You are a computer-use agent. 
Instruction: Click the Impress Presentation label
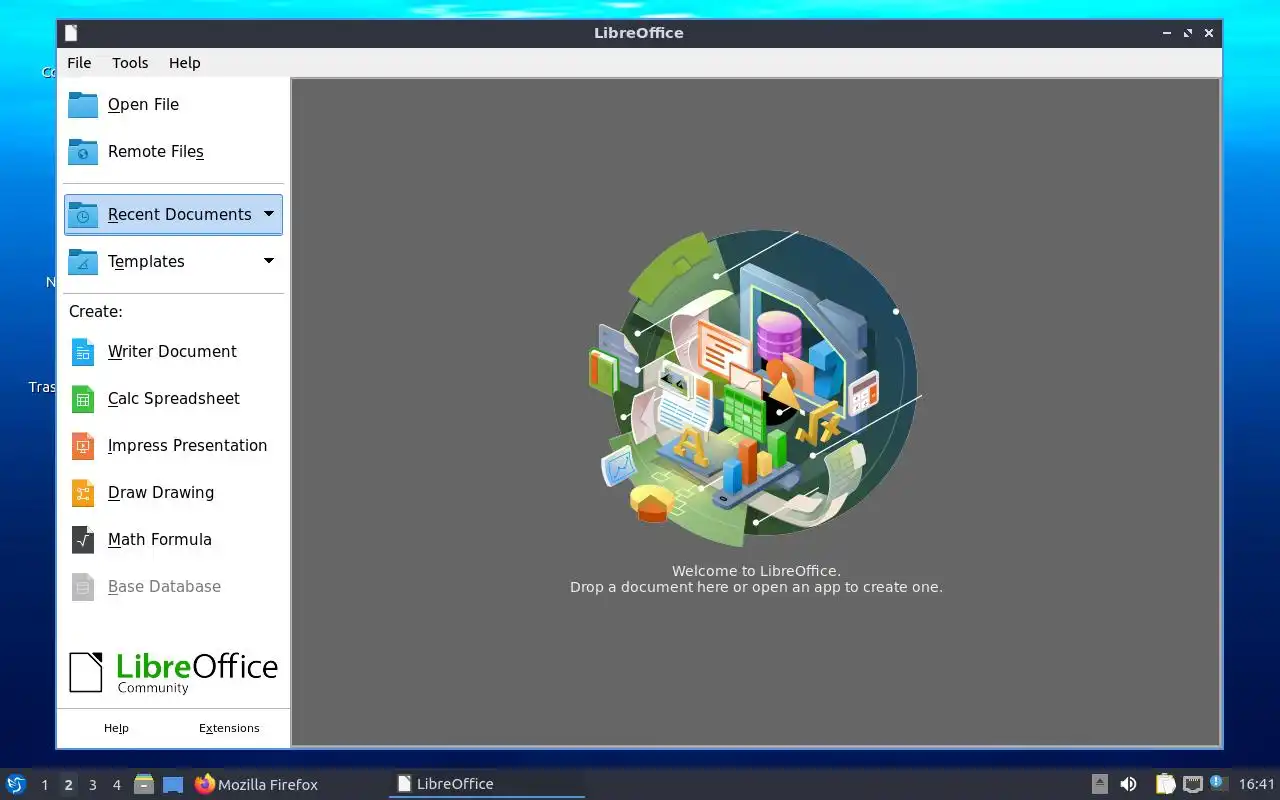(x=187, y=445)
